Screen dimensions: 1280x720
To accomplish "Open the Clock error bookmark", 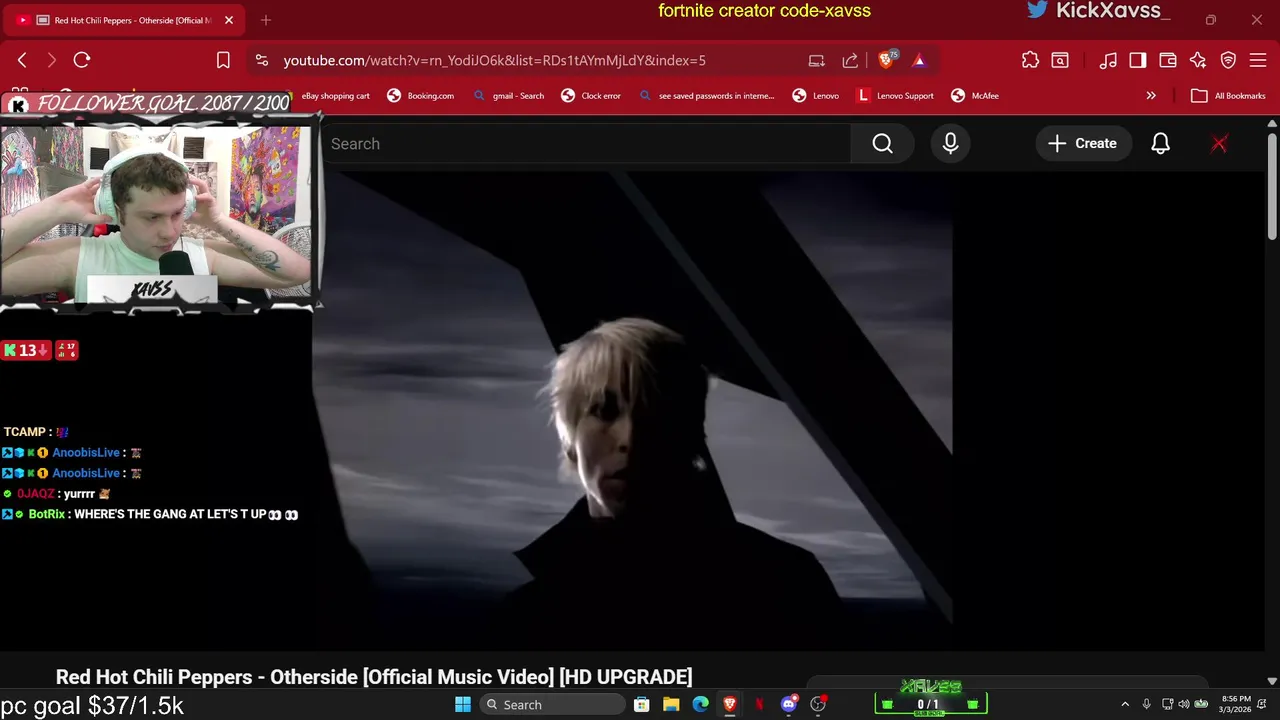I will (x=591, y=96).
